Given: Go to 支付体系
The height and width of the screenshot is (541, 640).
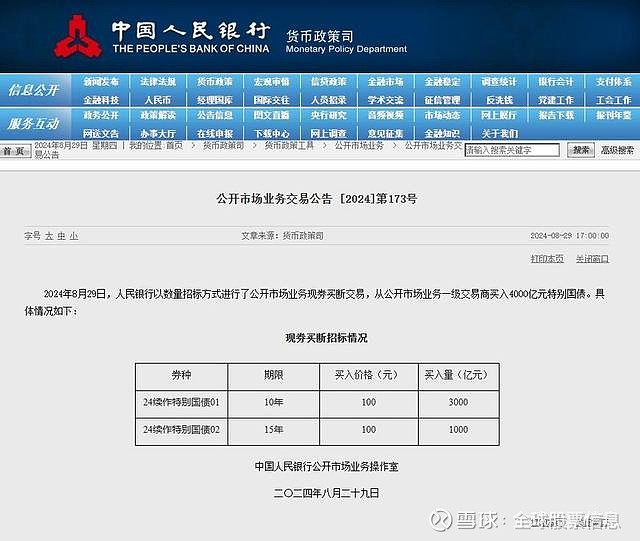Looking at the screenshot, I should 613,82.
